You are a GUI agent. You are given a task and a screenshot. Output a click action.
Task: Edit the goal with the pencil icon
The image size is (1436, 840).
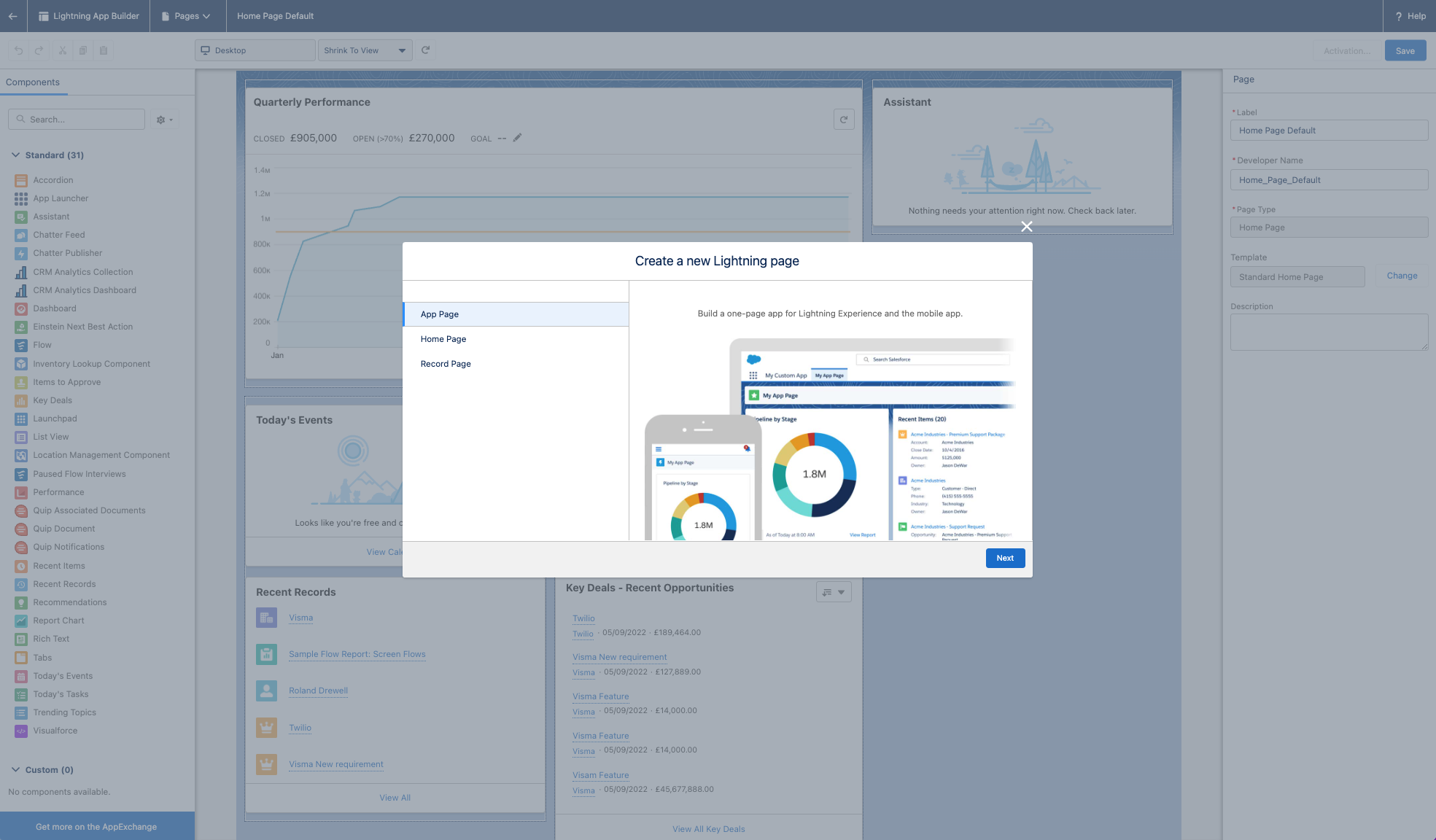517,138
